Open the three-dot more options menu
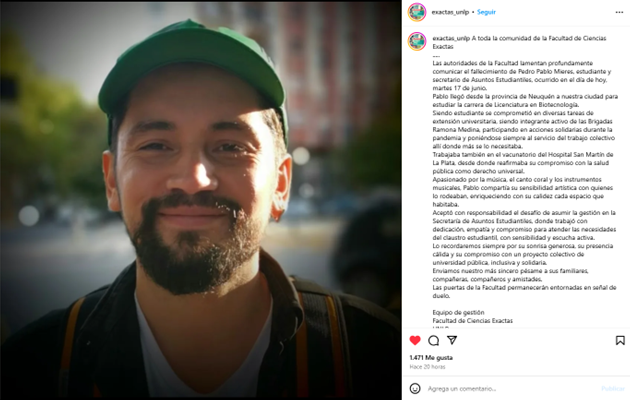Viewport: 630px width, 400px height. tap(619, 12)
